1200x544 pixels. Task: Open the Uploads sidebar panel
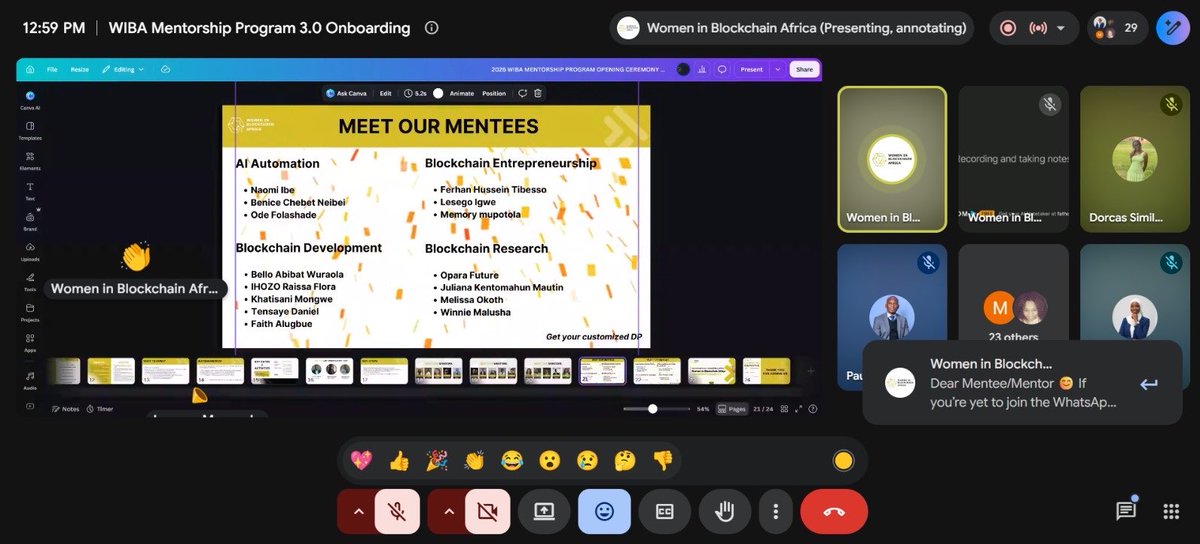29,251
